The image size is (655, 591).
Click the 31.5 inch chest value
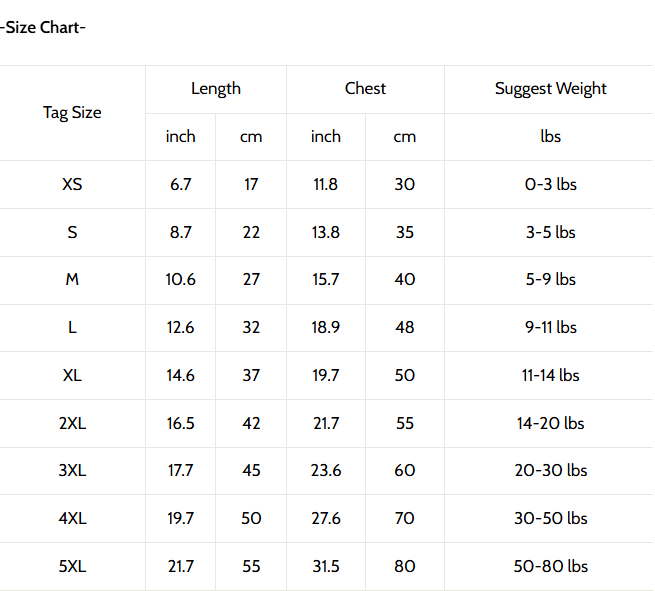click(x=326, y=567)
